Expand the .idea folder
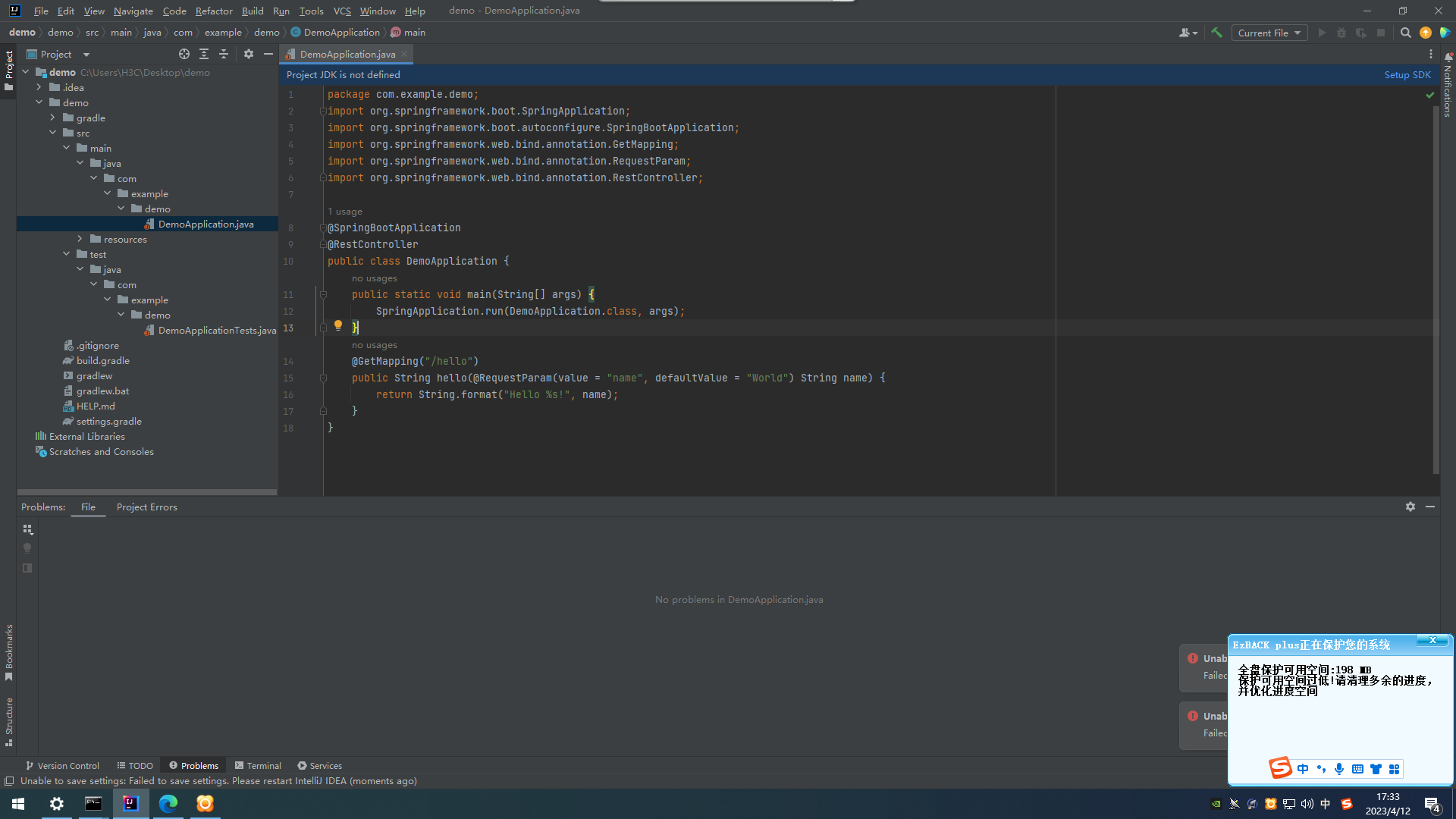This screenshot has height=819, width=1456. [x=39, y=87]
